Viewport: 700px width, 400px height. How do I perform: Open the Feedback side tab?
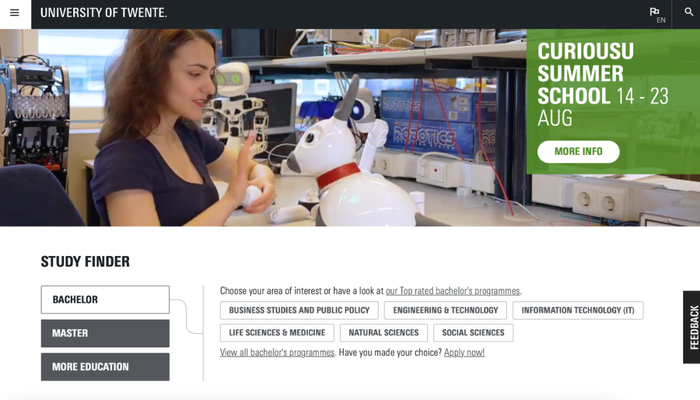tap(692, 327)
